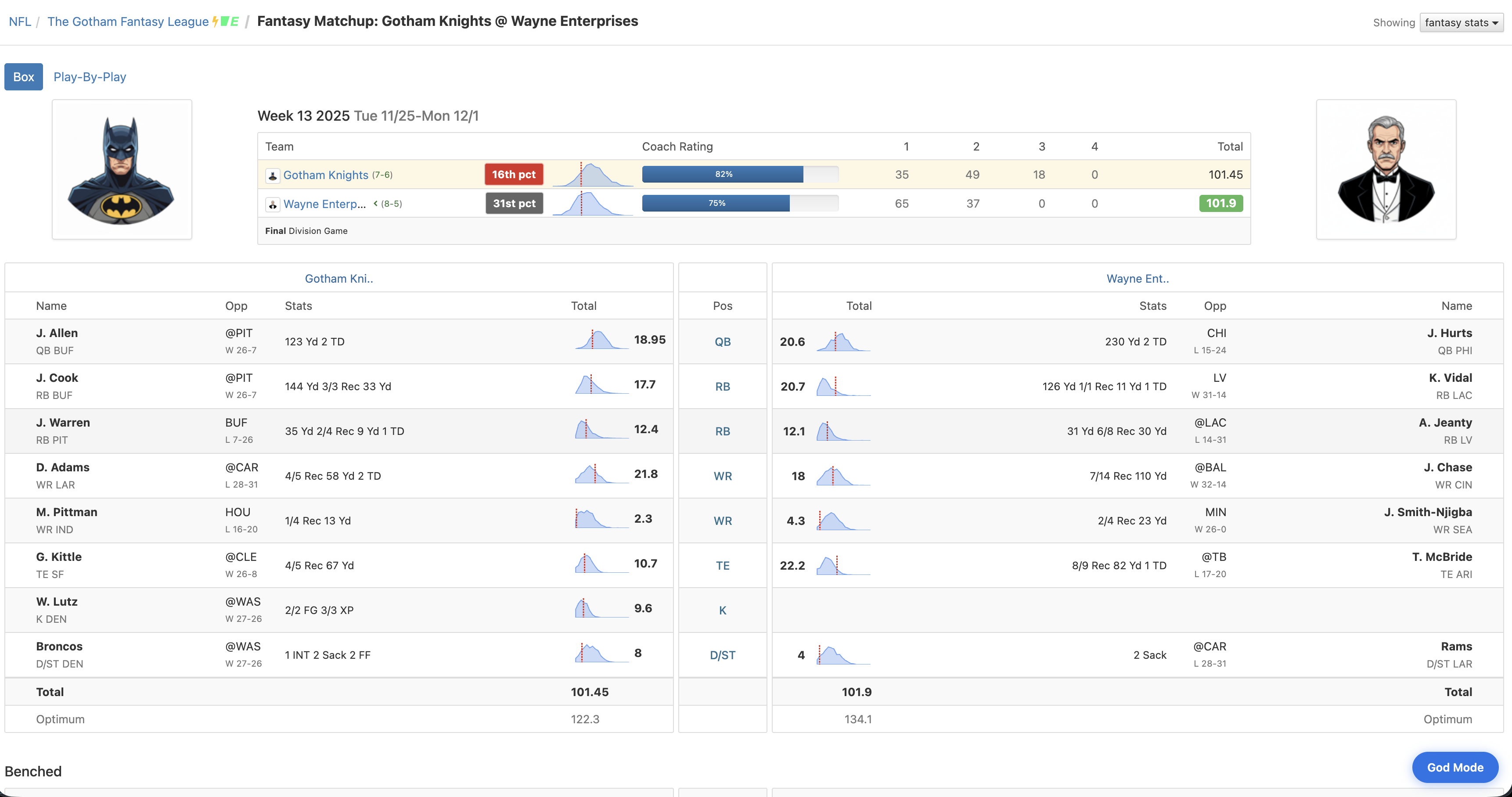Click the 16th pct badge

coord(514,174)
